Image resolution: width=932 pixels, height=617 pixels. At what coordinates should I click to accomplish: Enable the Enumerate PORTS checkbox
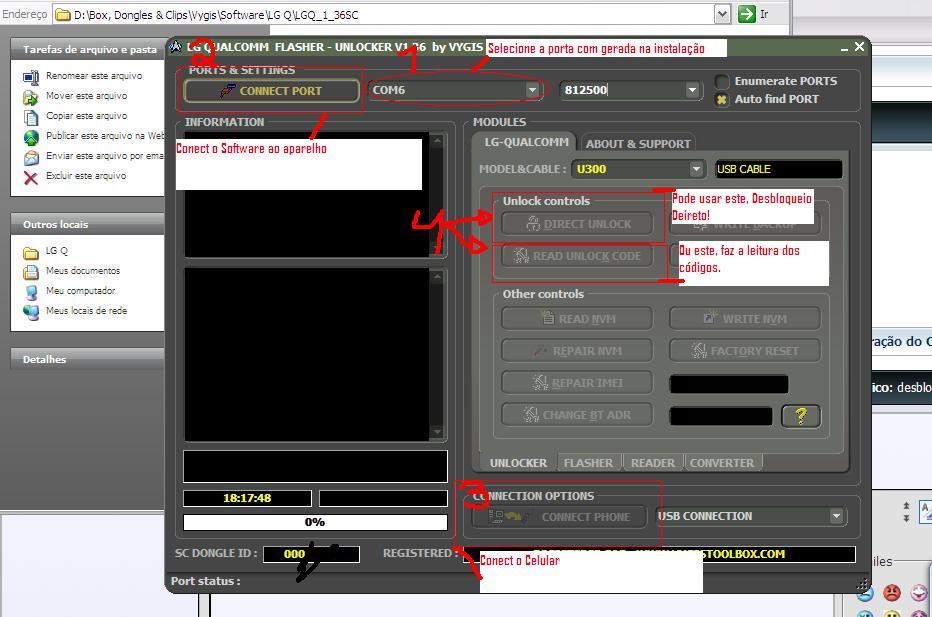click(x=722, y=82)
